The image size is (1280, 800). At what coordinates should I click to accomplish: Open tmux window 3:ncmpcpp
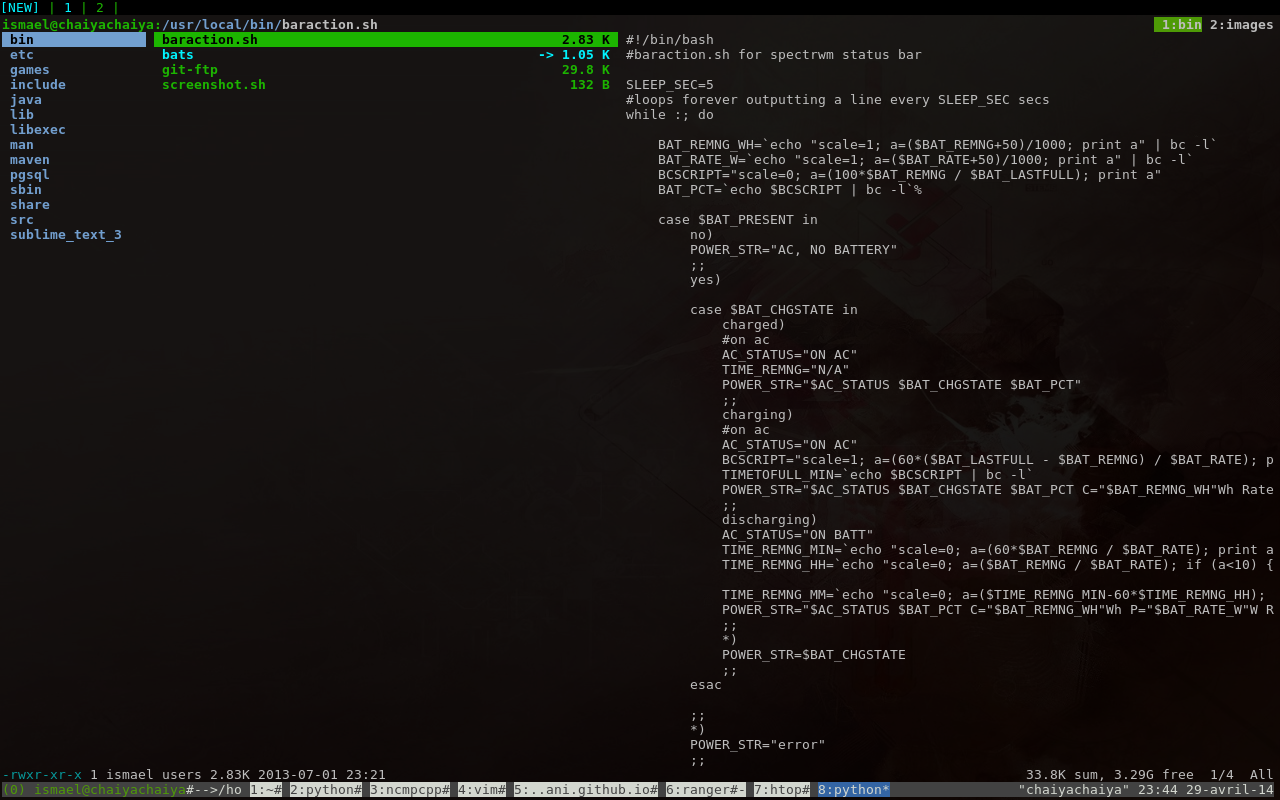point(410,790)
